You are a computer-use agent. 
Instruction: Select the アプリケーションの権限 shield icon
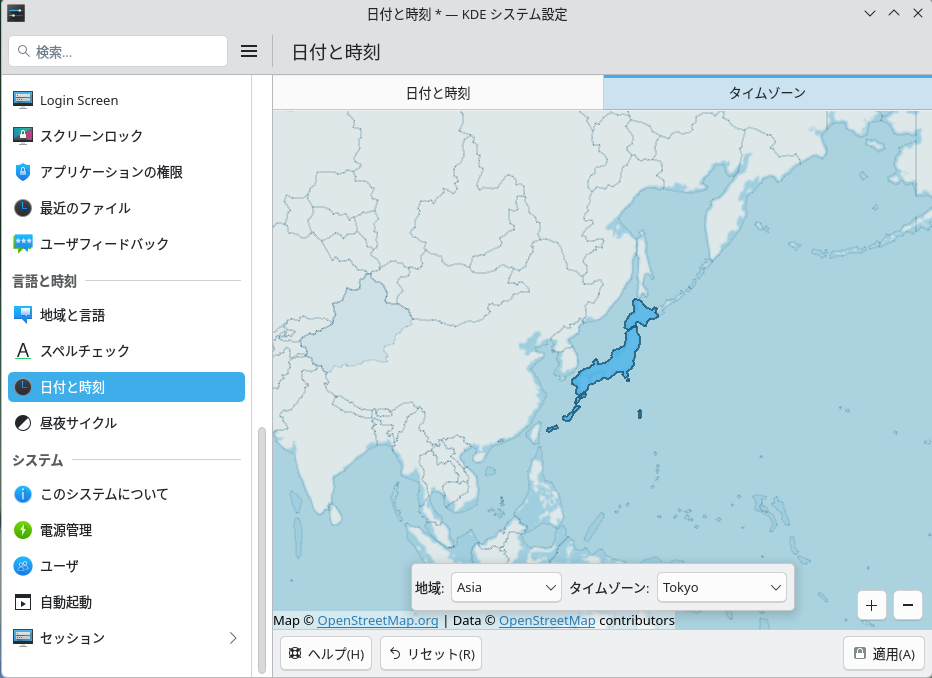pos(22,172)
